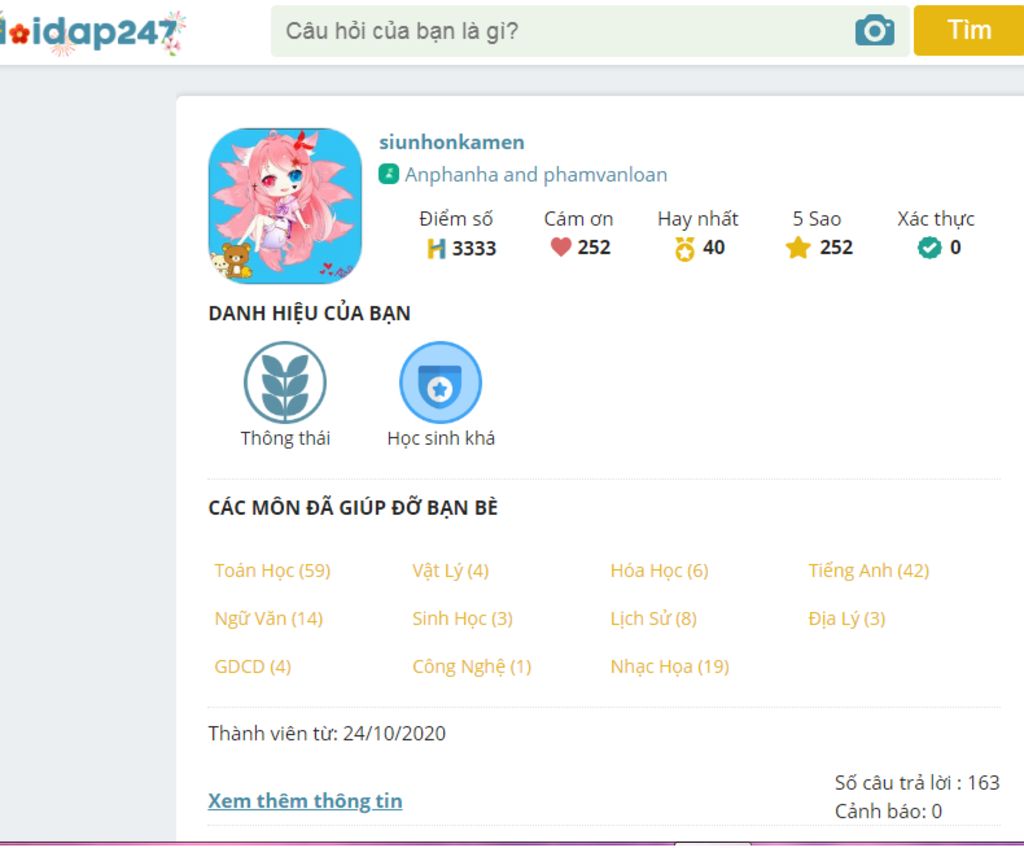Screen dimensions: 1024x848
Task: Click the Hay nhất label
Action: (697, 218)
